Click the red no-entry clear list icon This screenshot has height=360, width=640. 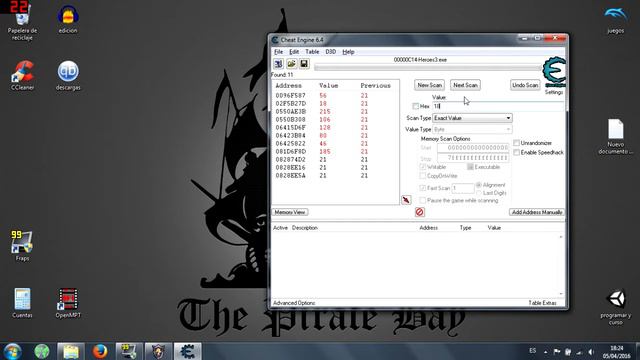[x=420, y=212]
